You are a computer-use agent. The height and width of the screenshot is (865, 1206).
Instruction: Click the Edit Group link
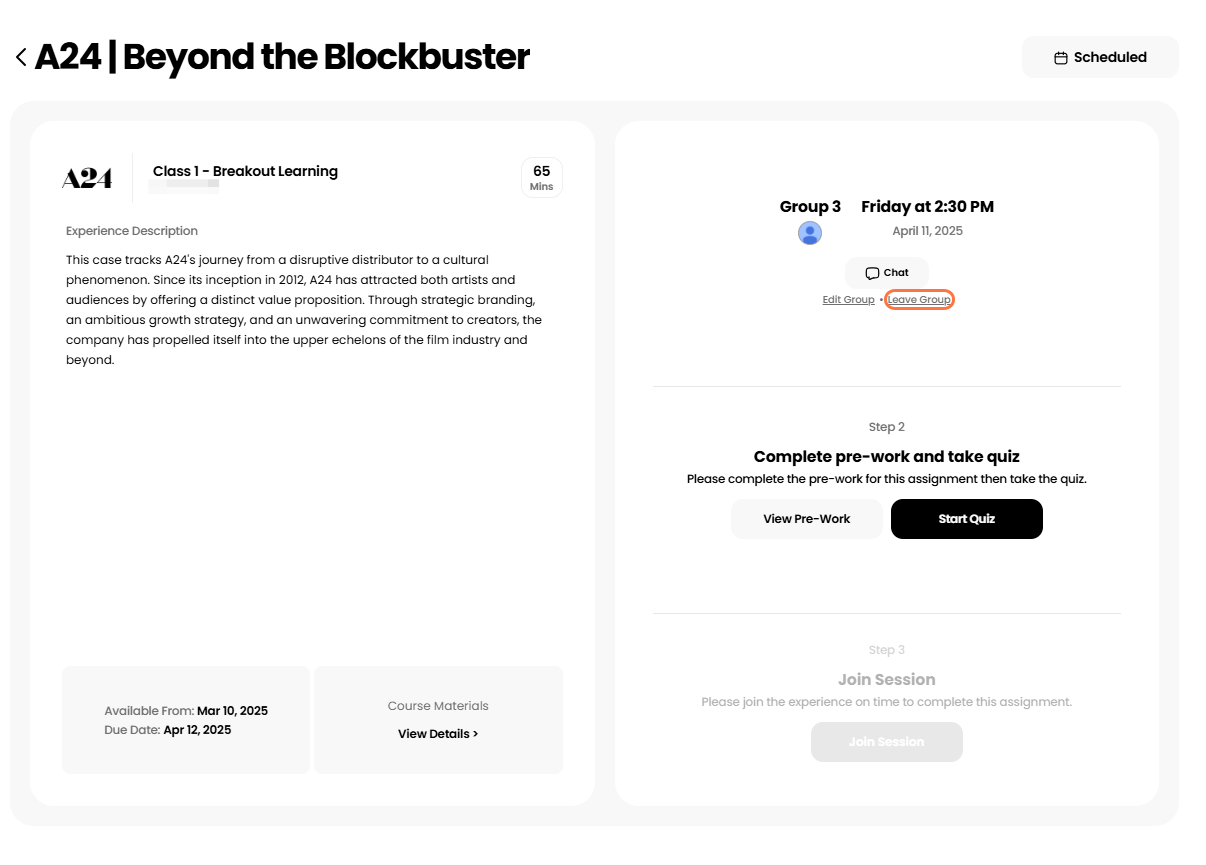[848, 300]
